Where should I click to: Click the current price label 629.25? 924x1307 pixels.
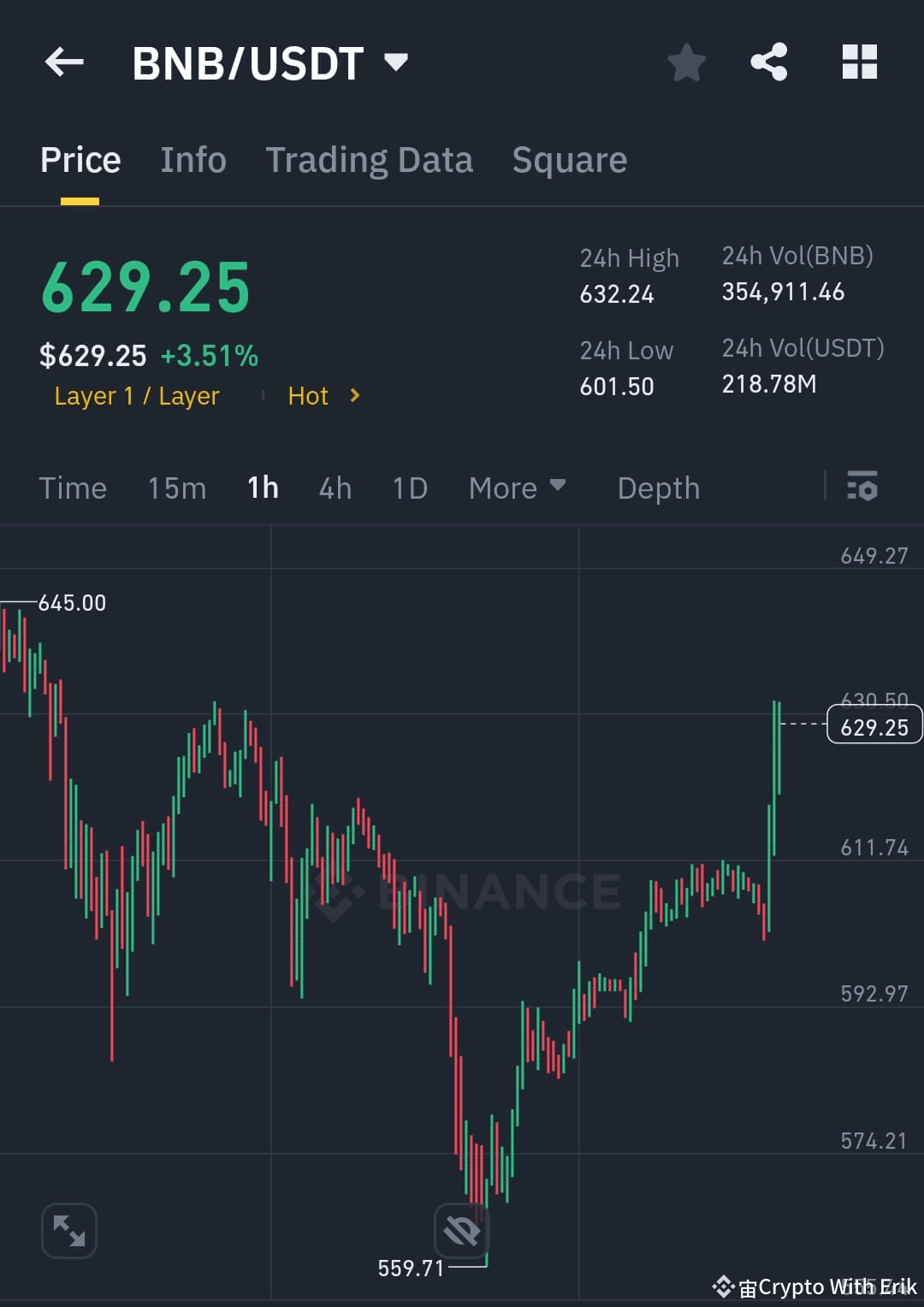pyautogui.click(x=874, y=725)
